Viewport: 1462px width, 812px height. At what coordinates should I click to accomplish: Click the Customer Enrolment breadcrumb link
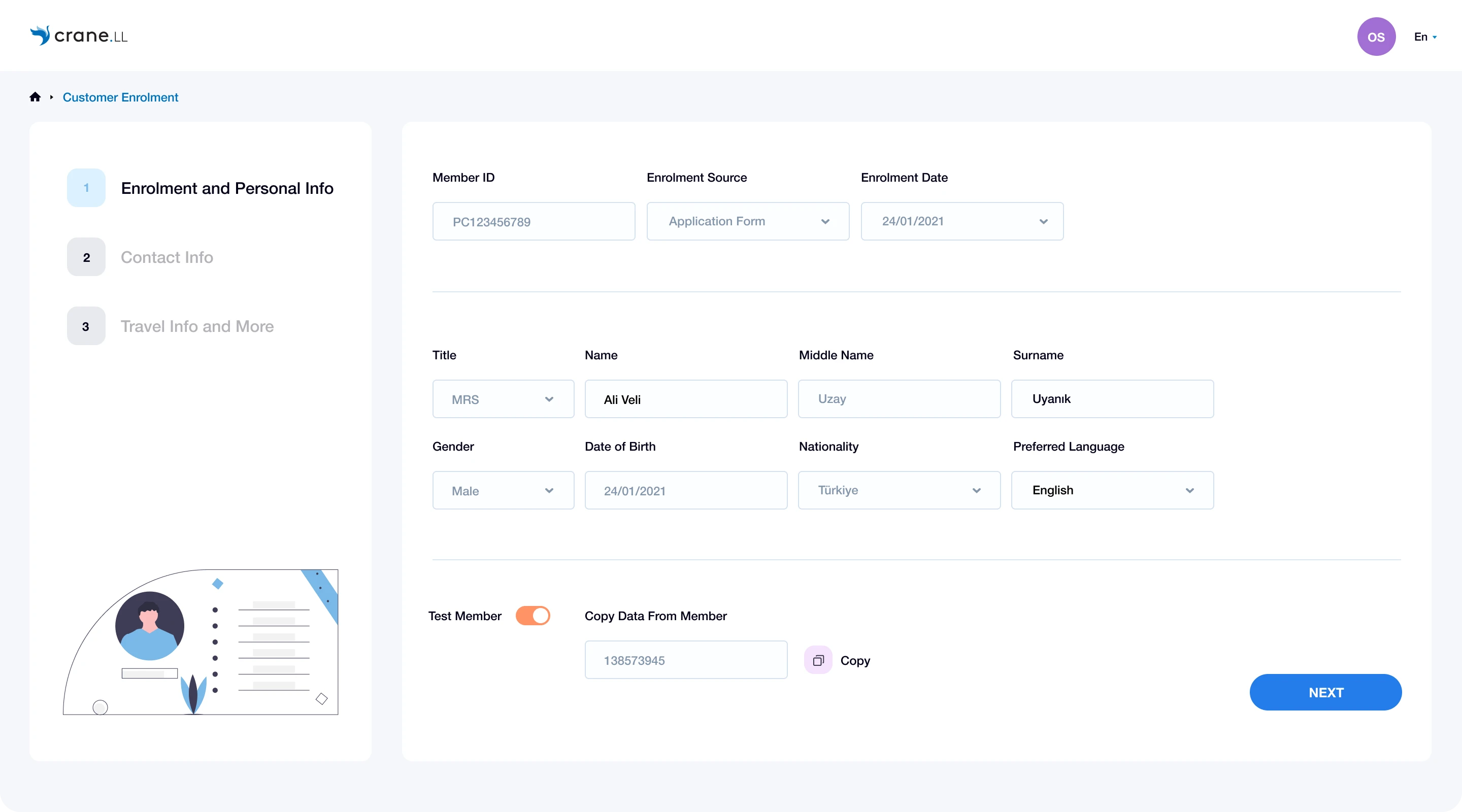(120, 97)
